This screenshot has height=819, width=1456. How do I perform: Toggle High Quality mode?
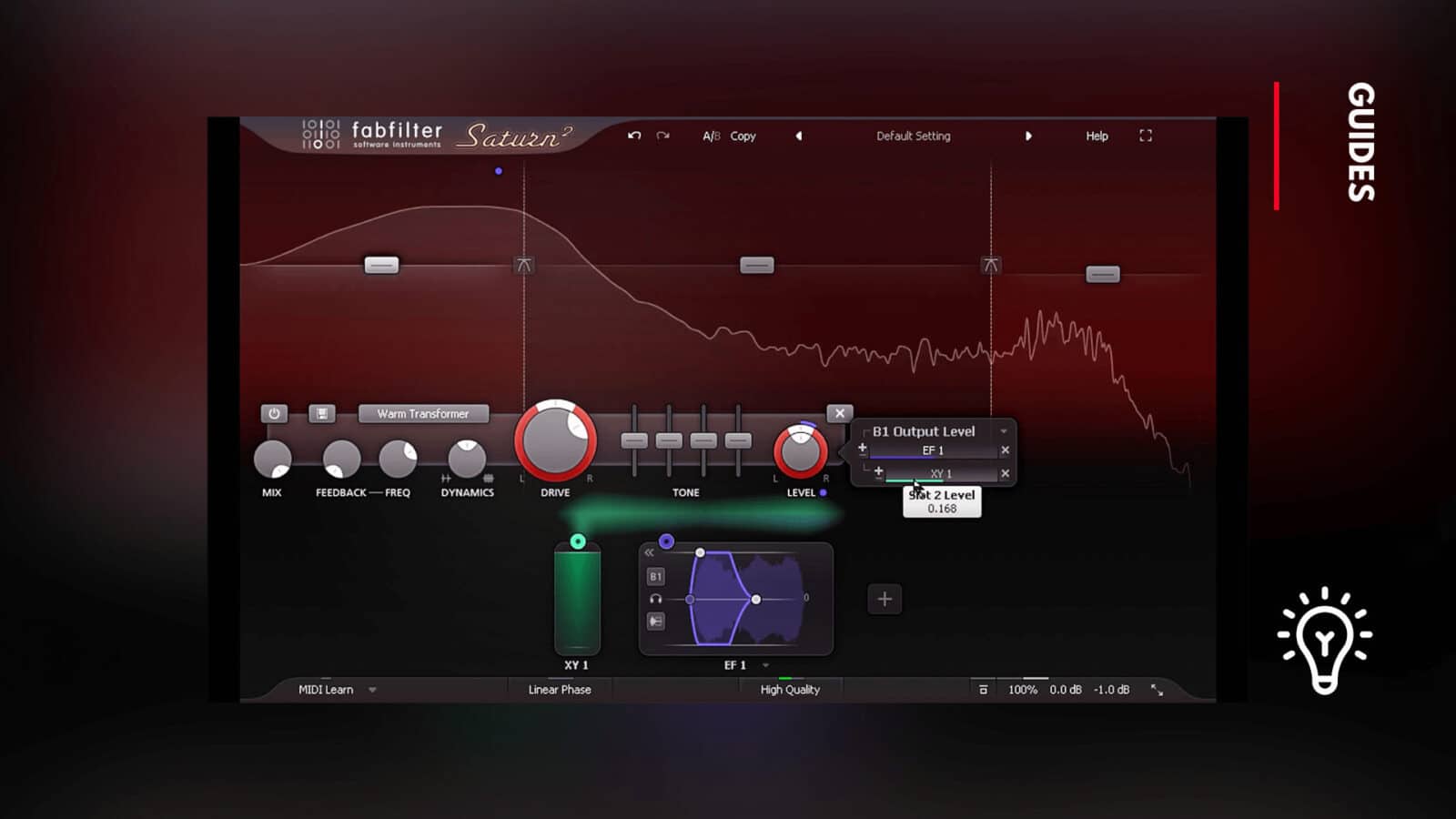click(790, 690)
